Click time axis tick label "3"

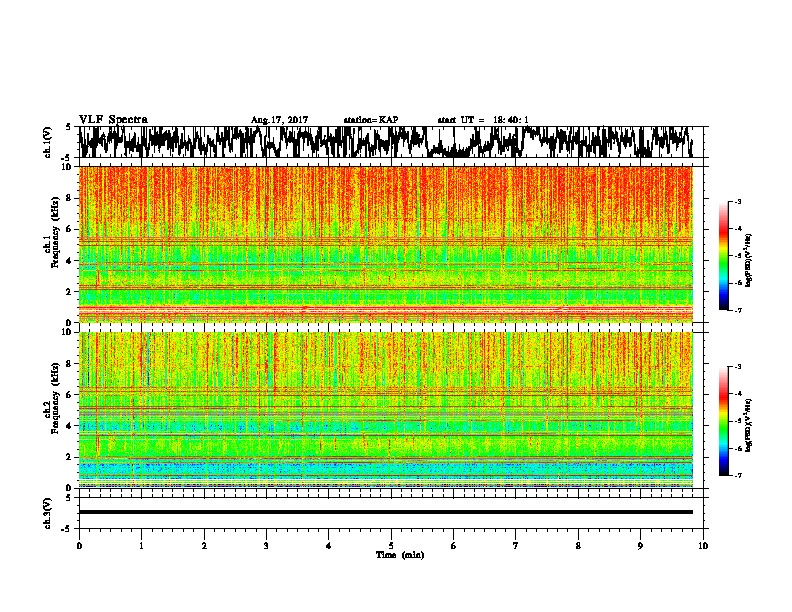[x=266, y=546]
